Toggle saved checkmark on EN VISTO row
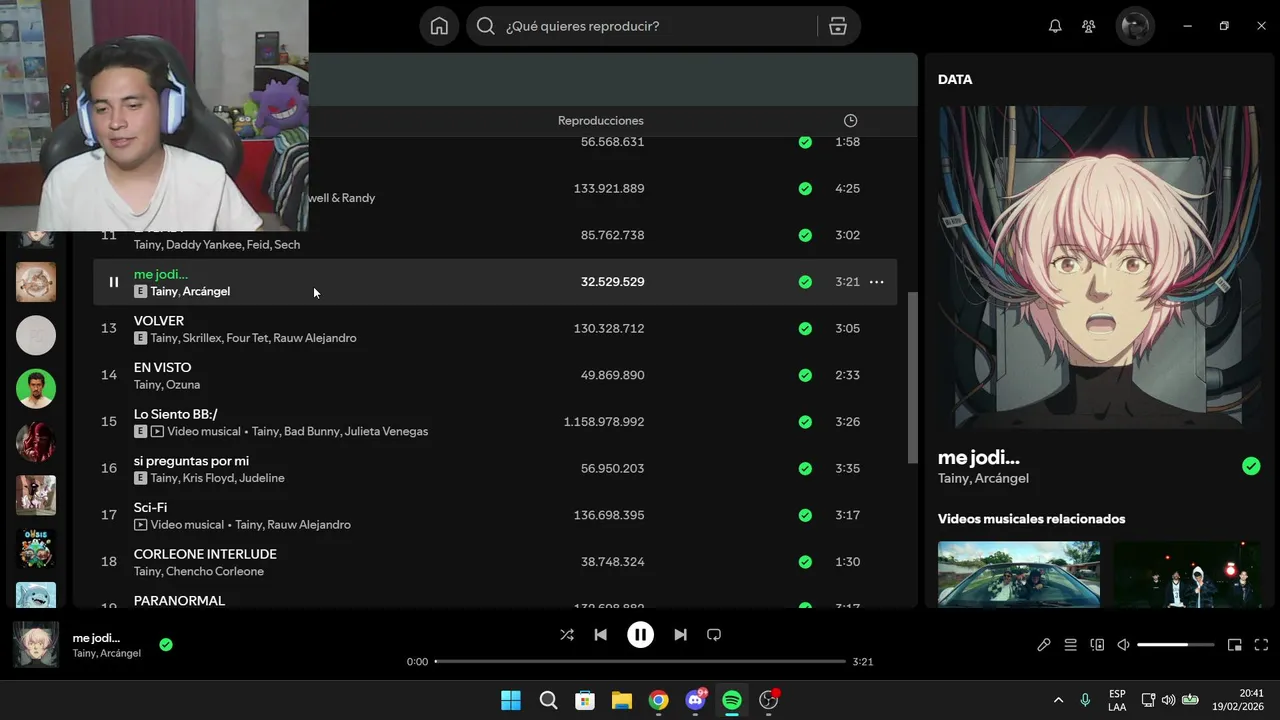Image resolution: width=1280 pixels, height=720 pixels. pos(805,375)
